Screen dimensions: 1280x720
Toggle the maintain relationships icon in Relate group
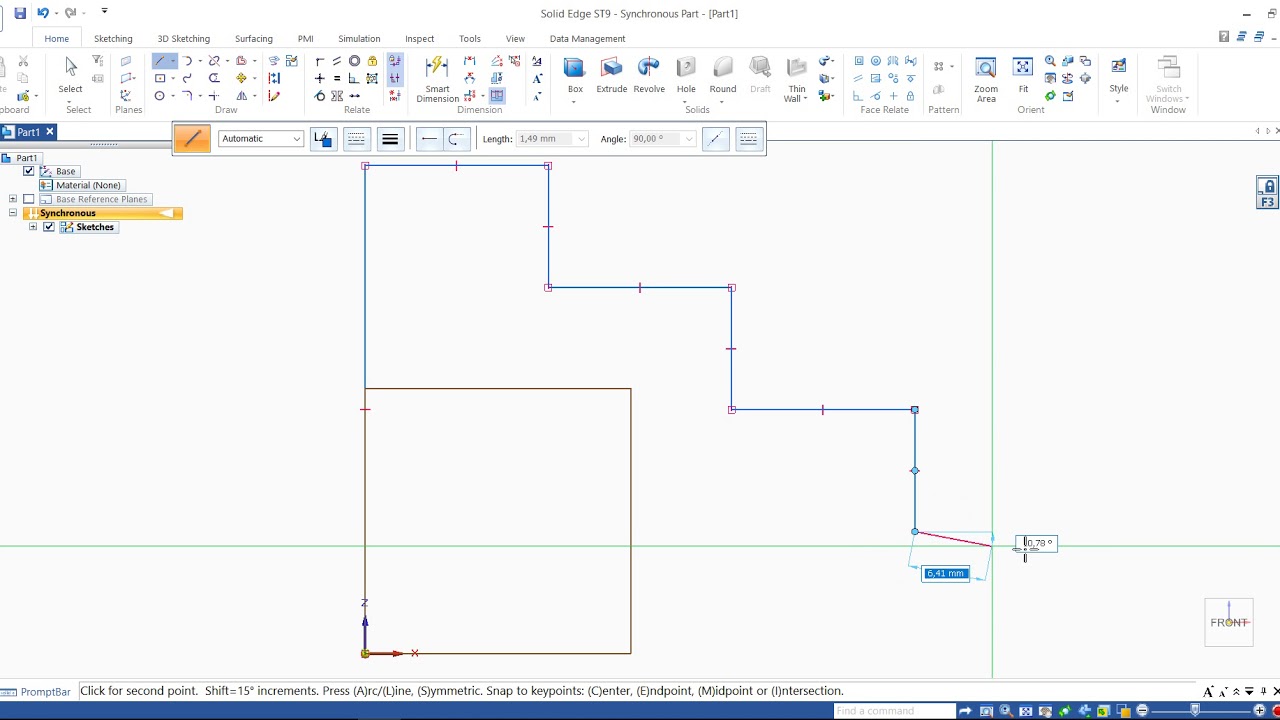(395, 61)
